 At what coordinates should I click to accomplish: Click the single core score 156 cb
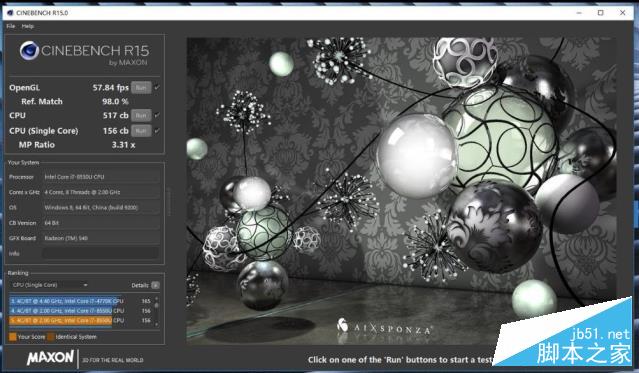[115, 131]
